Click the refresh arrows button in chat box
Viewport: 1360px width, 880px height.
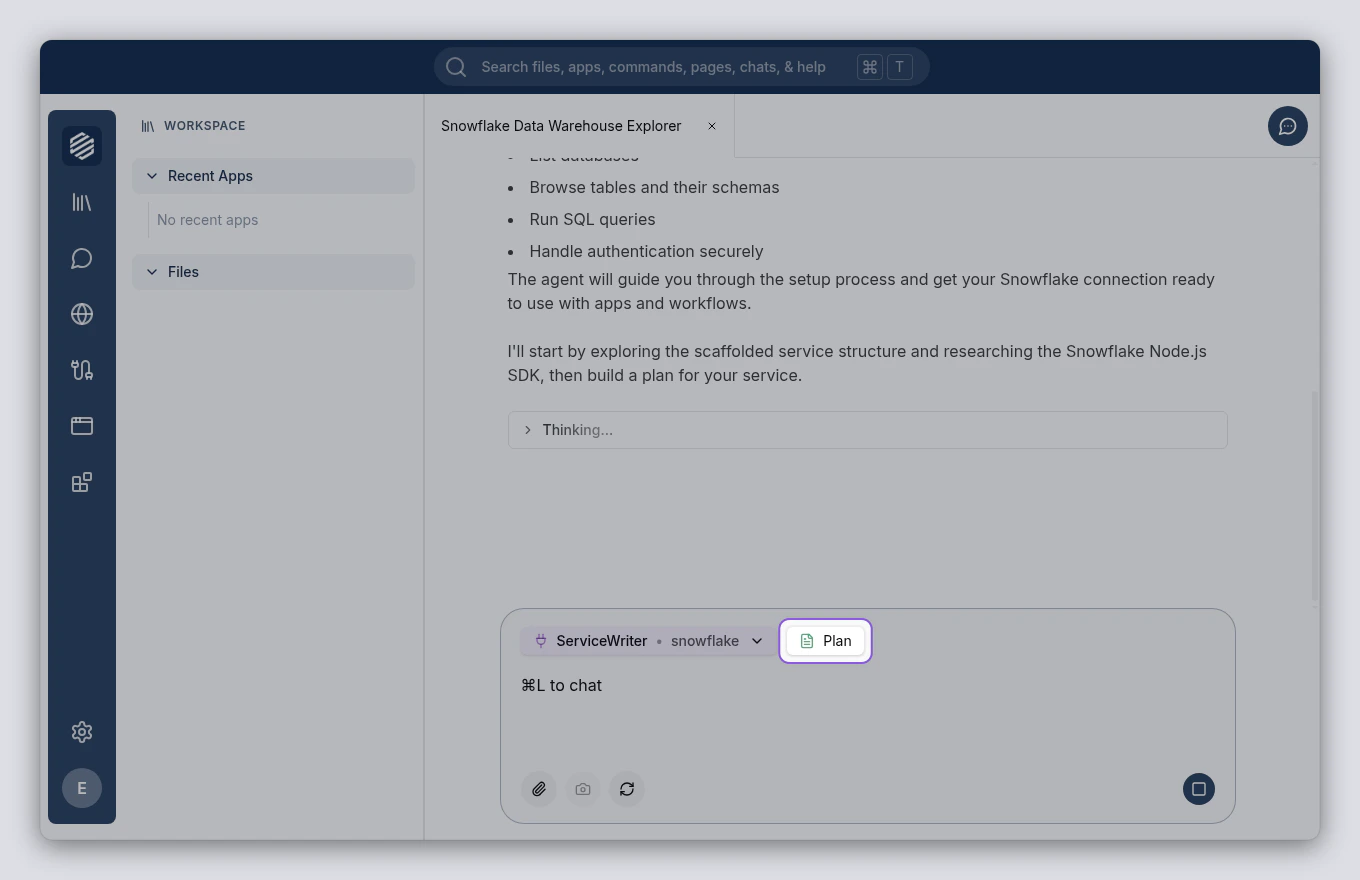pyautogui.click(x=627, y=789)
